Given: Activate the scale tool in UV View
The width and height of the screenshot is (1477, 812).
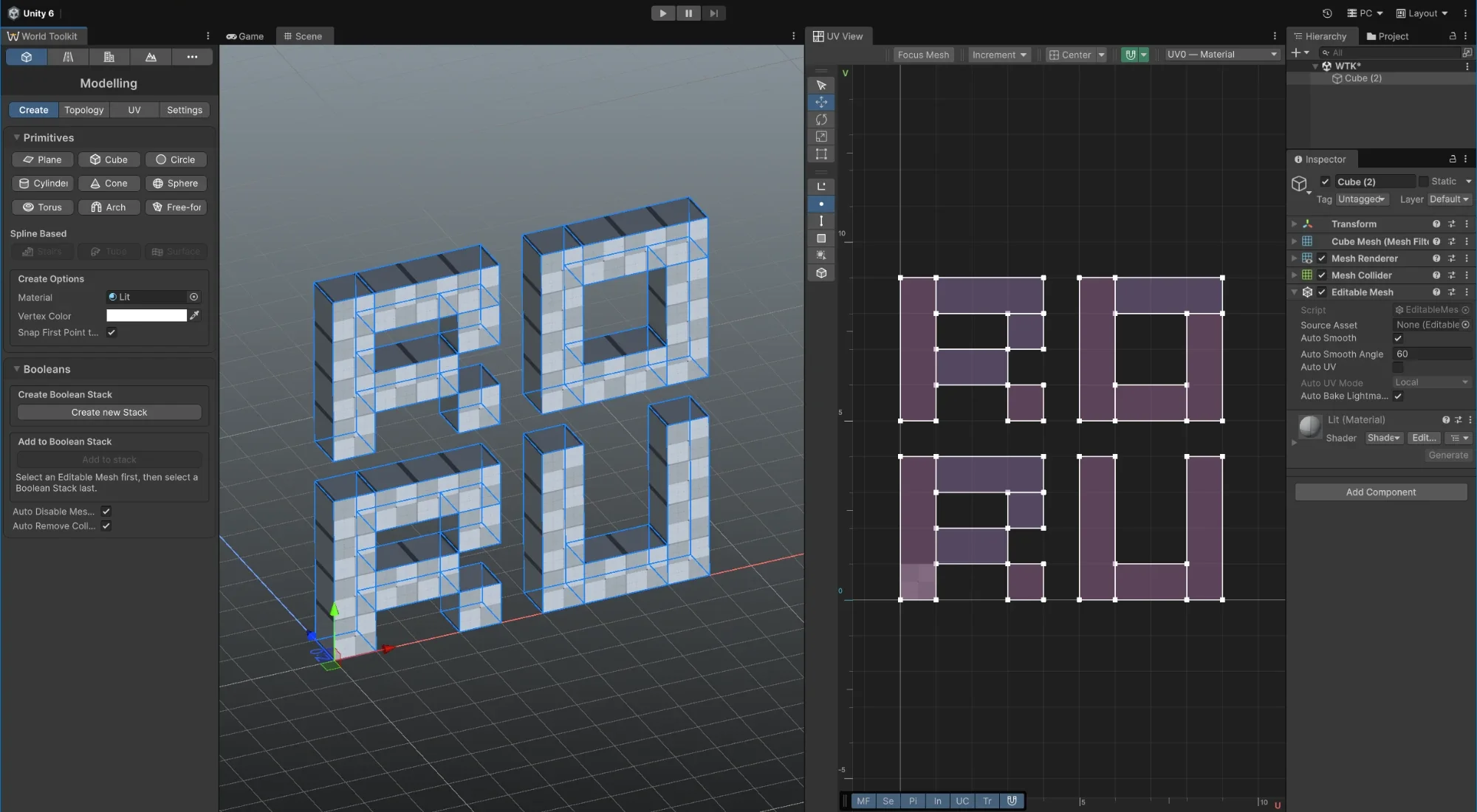Looking at the screenshot, I should (x=821, y=137).
